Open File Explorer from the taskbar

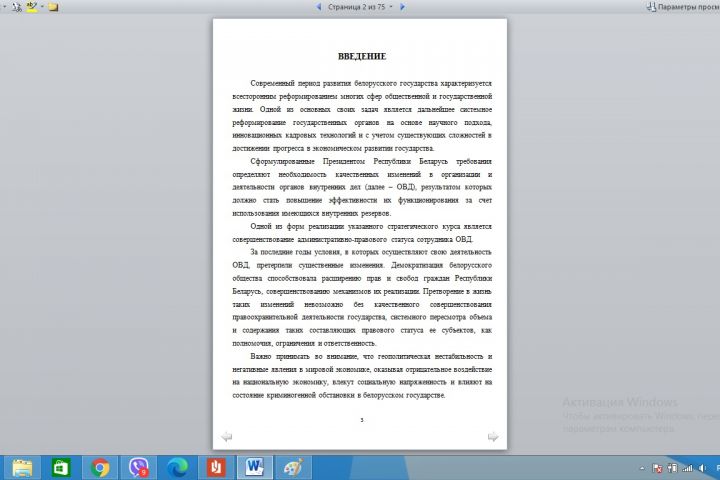(22, 468)
